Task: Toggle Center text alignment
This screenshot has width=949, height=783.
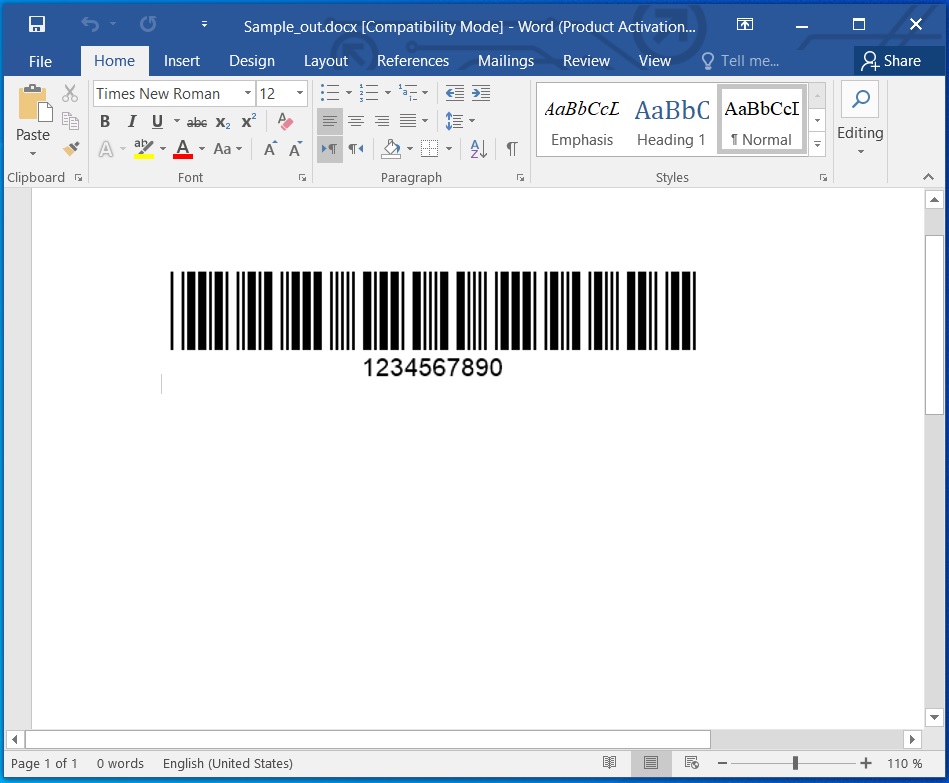Action: coord(356,121)
